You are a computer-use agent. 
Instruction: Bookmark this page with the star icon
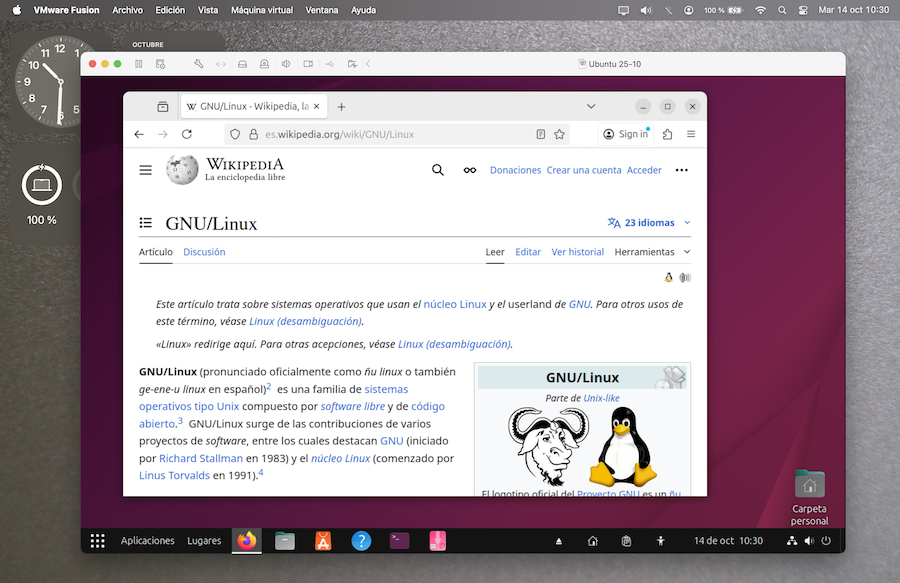[560, 134]
